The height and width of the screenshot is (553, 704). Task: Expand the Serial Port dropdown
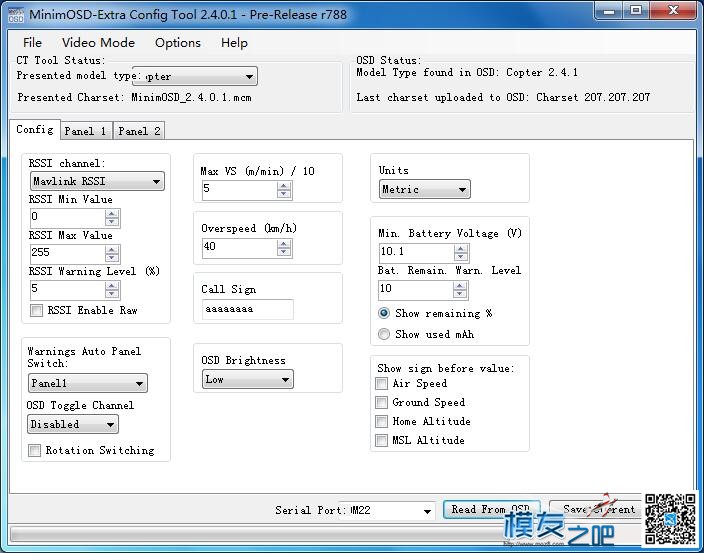(x=387, y=510)
